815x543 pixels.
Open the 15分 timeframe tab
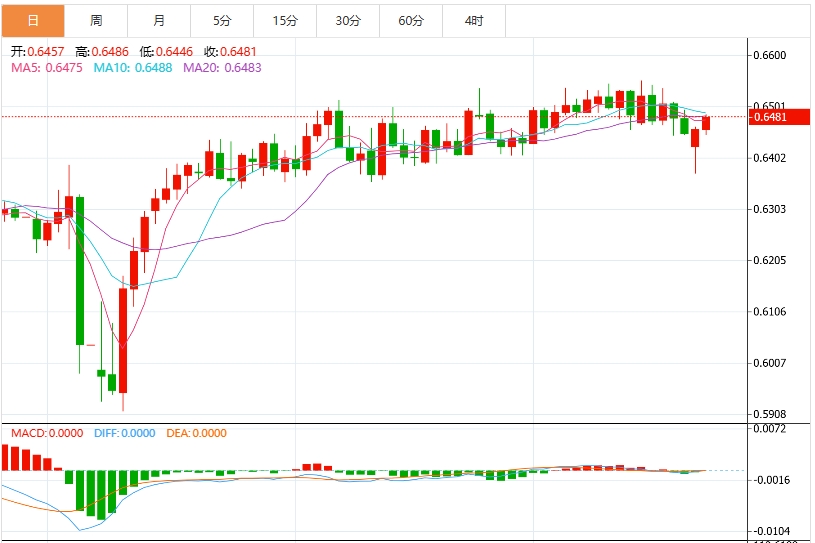(285, 21)
